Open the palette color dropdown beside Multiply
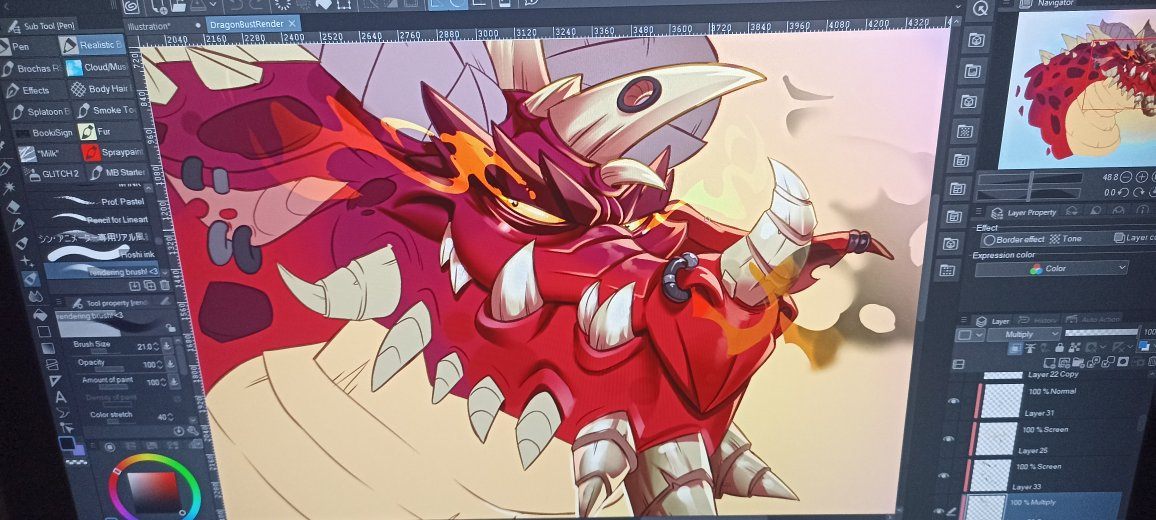Image resolution: width=1156 pixels, height=520 pixels. pyautogui.click(x=969, y=335)
